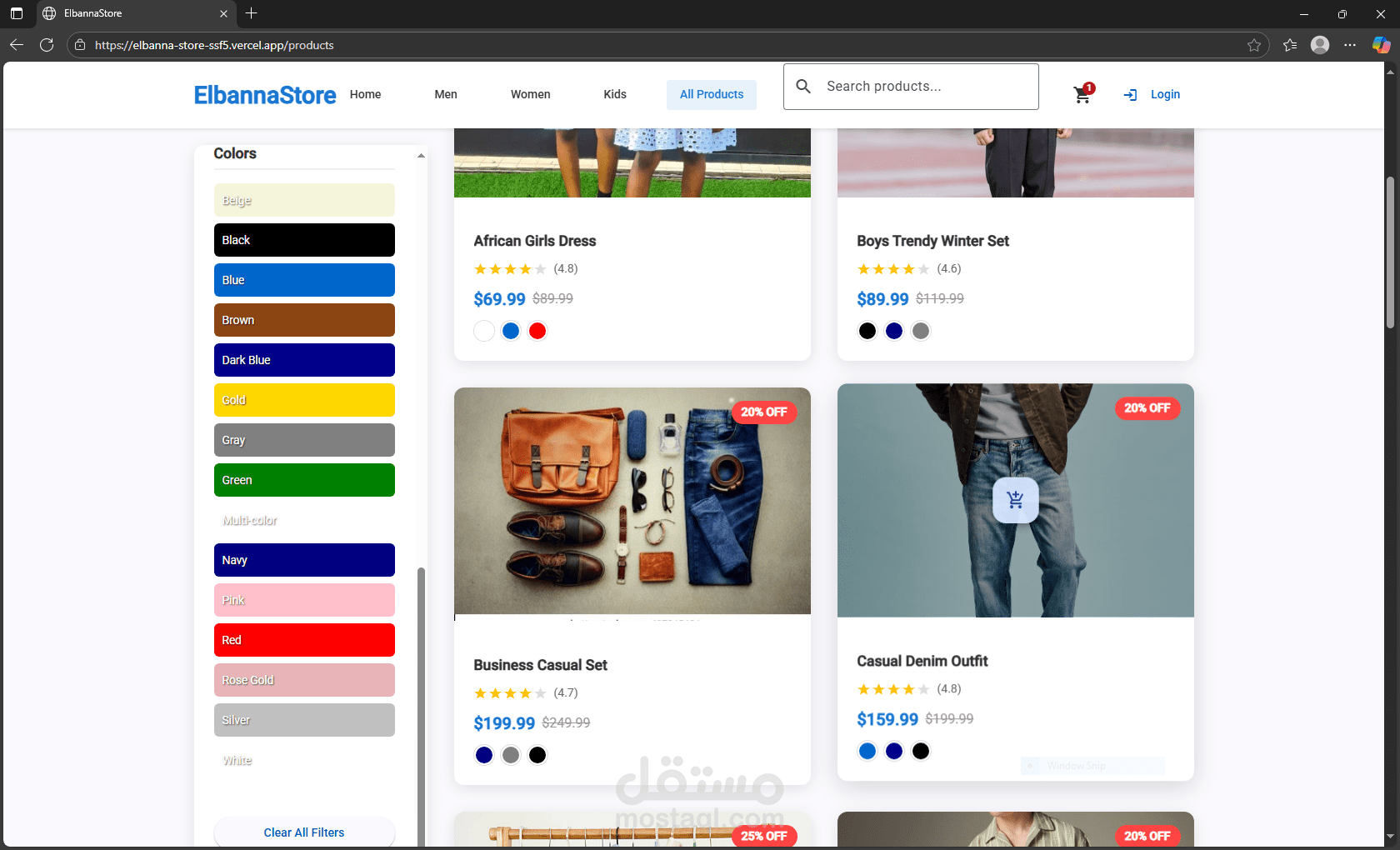Click the ElbannaStore logo
Screen dimensions: 1400x850
(x=265, y=95)
